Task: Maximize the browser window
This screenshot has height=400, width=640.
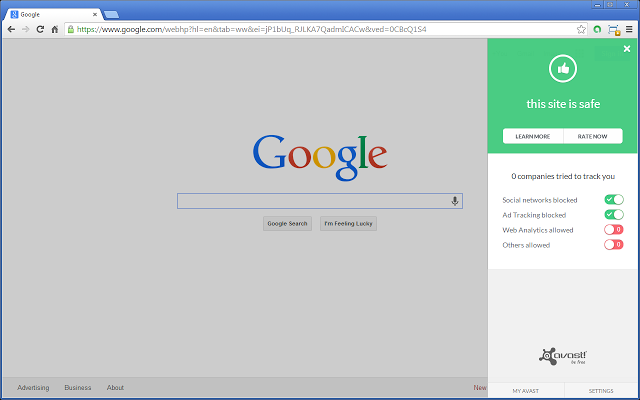Action: 610,4
